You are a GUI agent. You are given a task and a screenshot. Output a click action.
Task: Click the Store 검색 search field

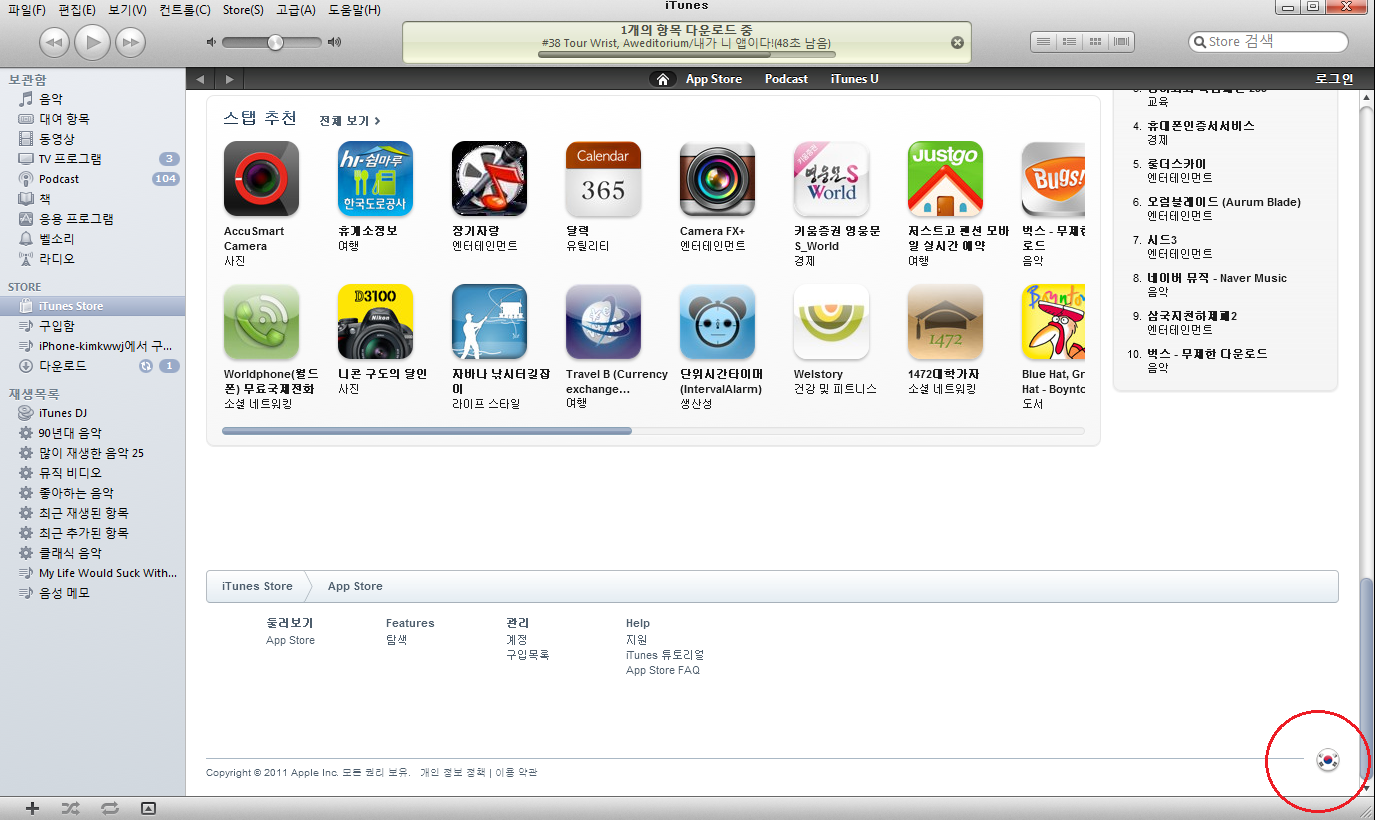coord(1268,42)
